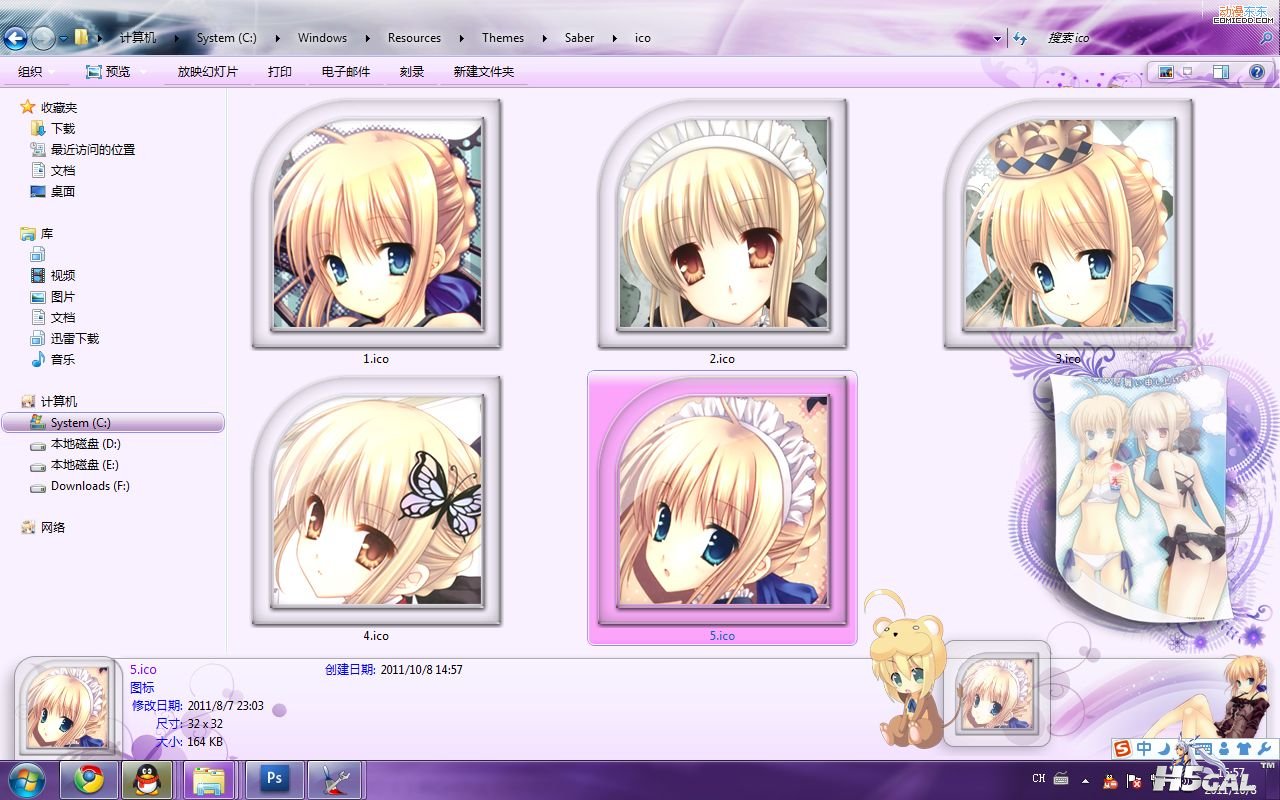
Task: Select the 3.ico thumbnail
Action: click(x=1068, y=223)
